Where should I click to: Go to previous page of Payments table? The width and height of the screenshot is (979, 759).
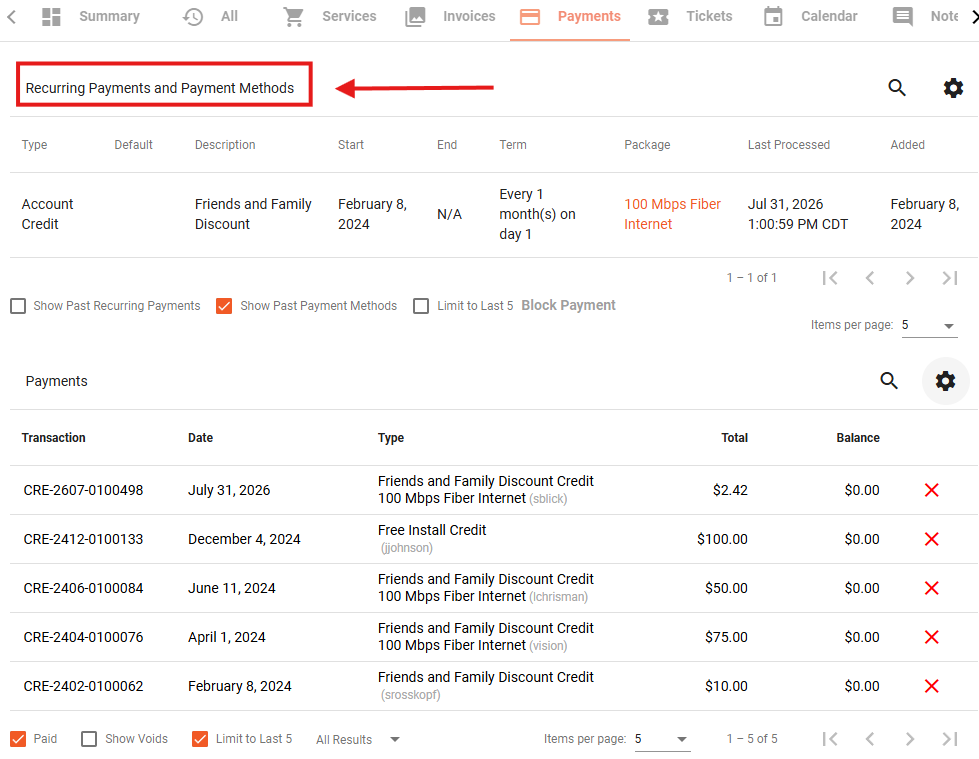870,739
